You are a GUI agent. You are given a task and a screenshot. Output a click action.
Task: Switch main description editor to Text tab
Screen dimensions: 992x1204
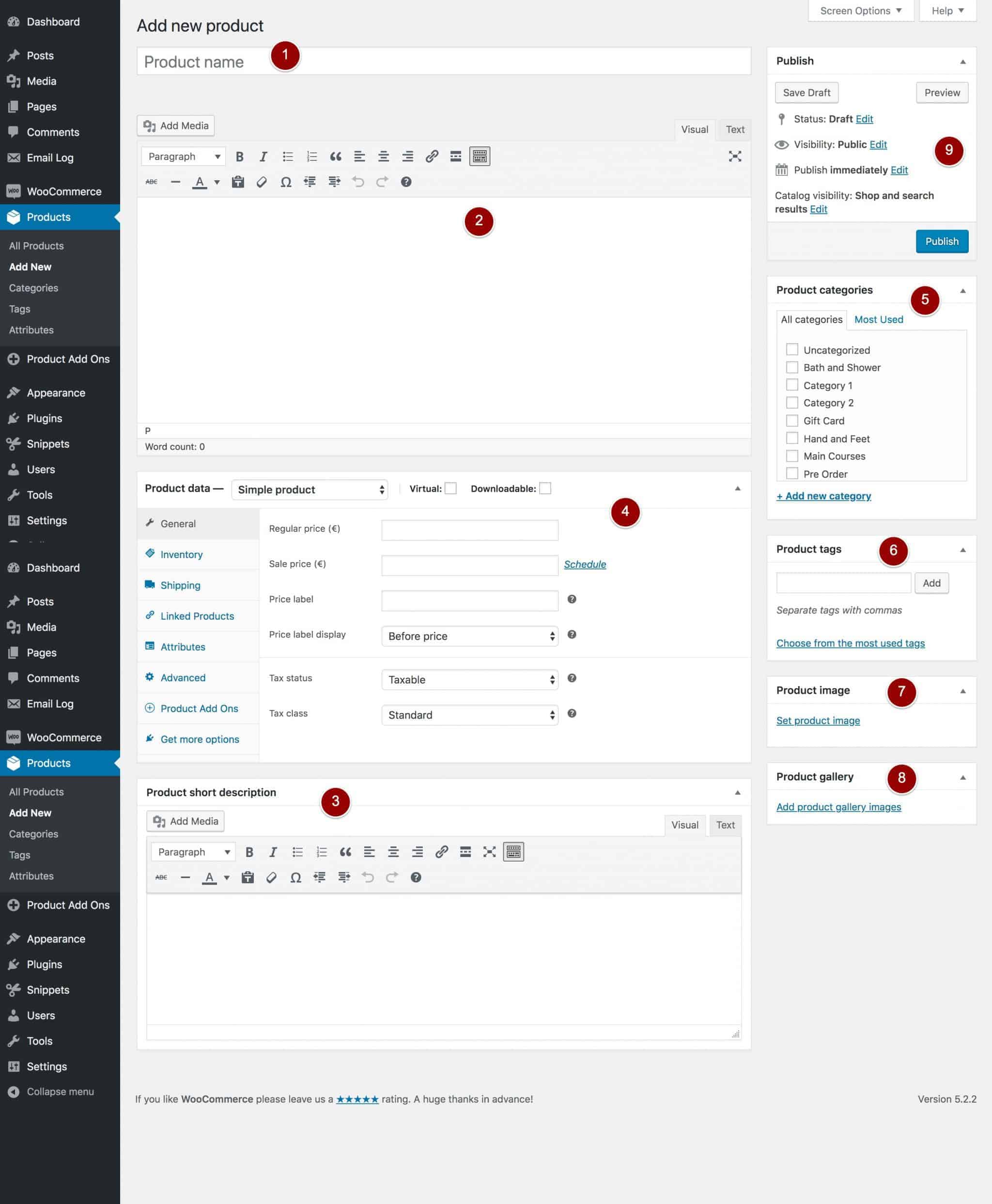735,130
